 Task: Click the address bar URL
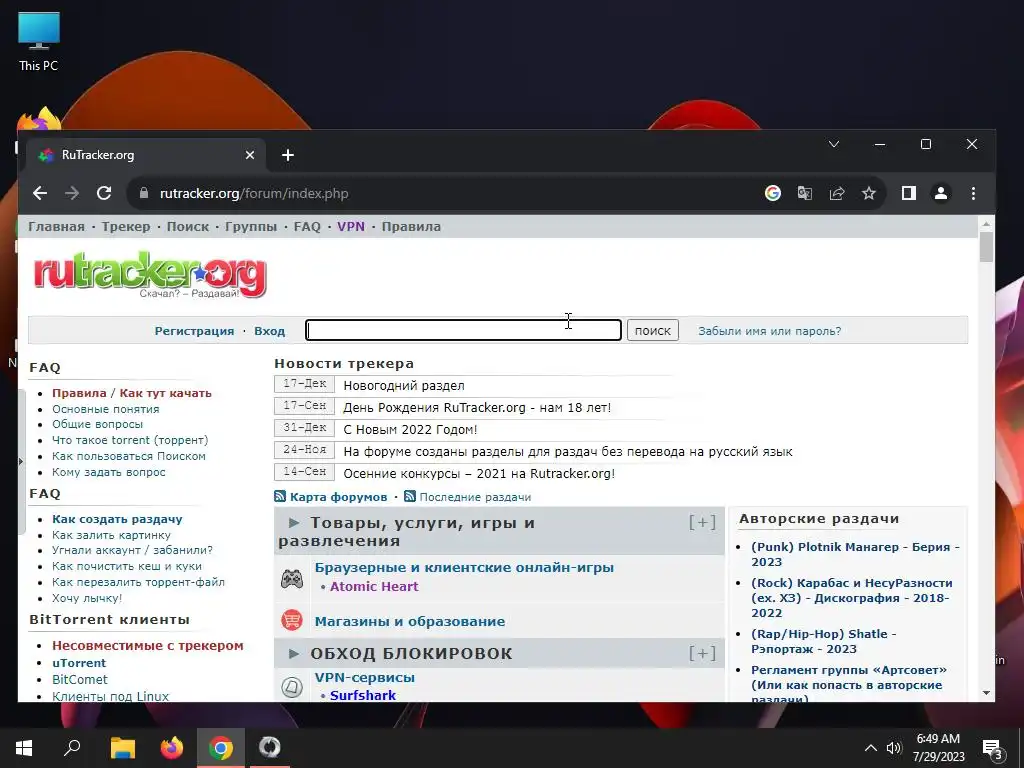pos(254,193)
